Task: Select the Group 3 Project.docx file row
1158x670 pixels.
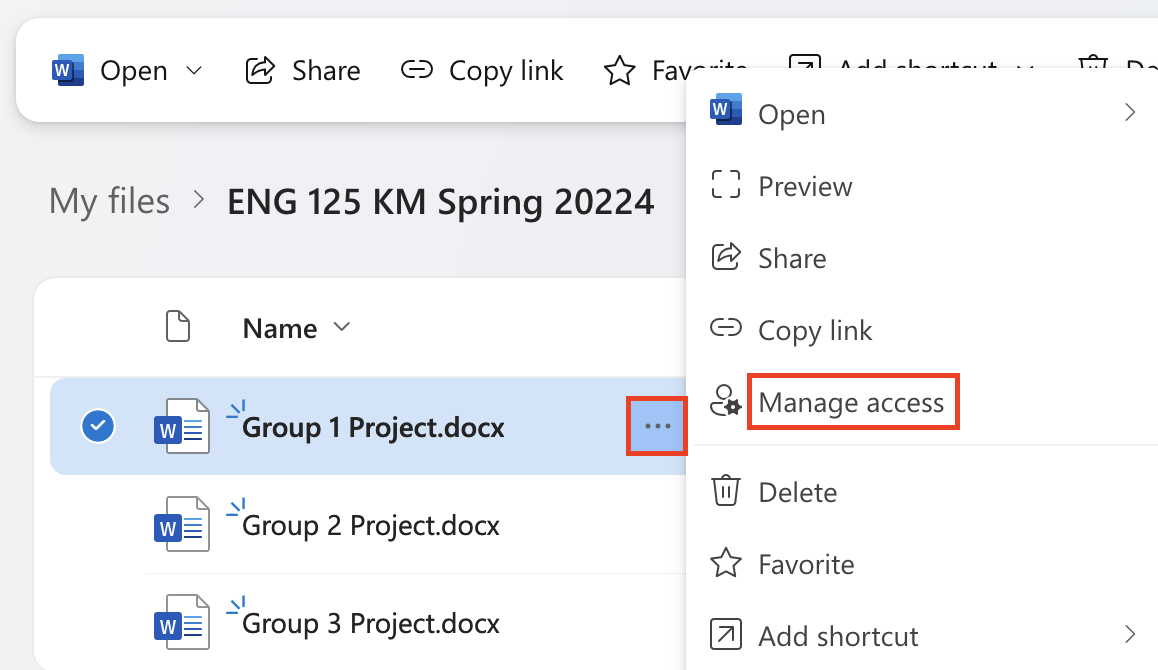Action: click(371, 622)
